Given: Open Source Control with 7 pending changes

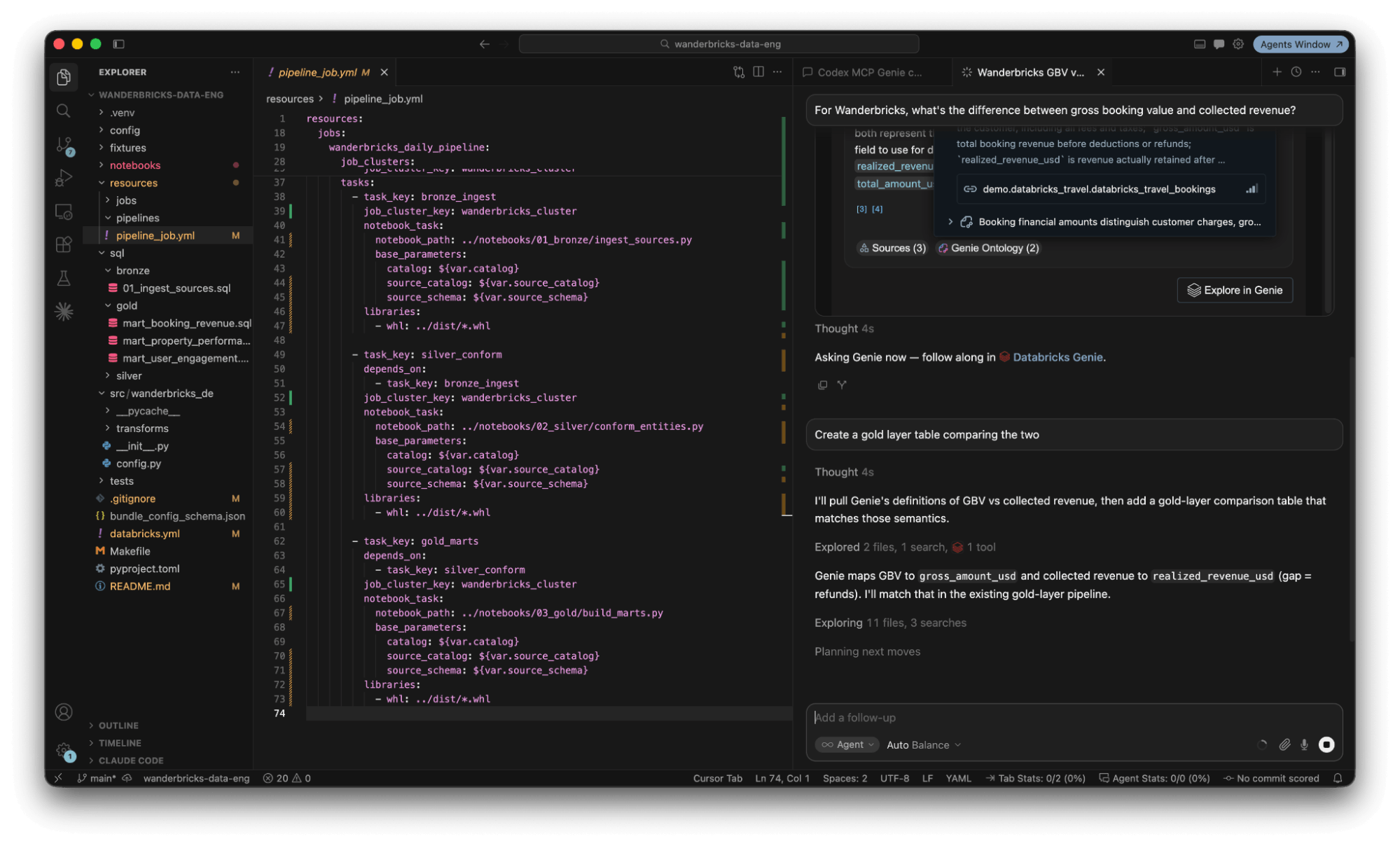Looking at the screenshot, I should [64, 146].
